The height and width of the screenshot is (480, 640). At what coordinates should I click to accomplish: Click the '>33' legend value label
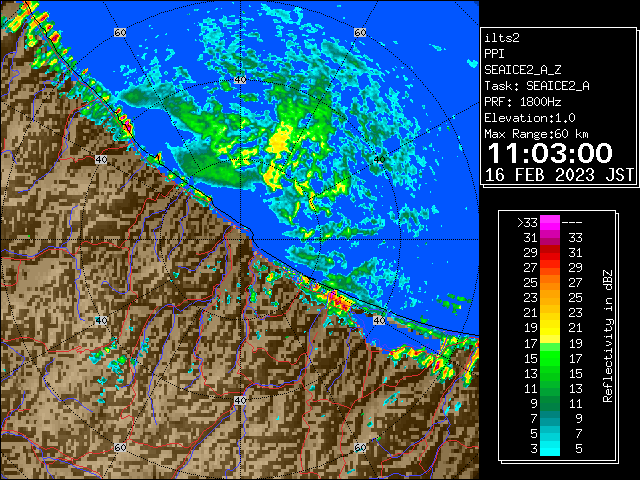point(527,223)
